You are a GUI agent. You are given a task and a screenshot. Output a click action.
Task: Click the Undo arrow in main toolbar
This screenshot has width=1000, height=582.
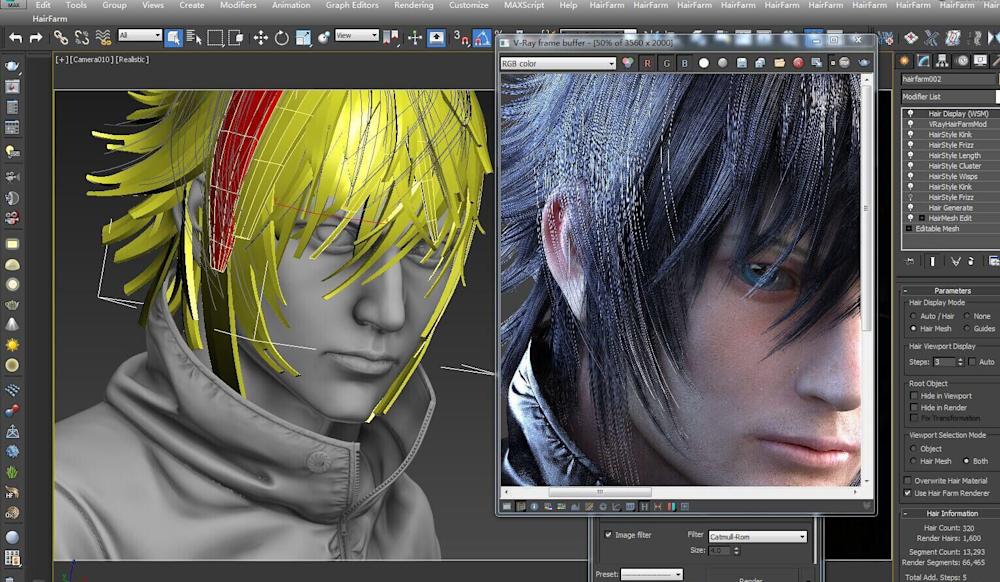(x=16, y=38)
